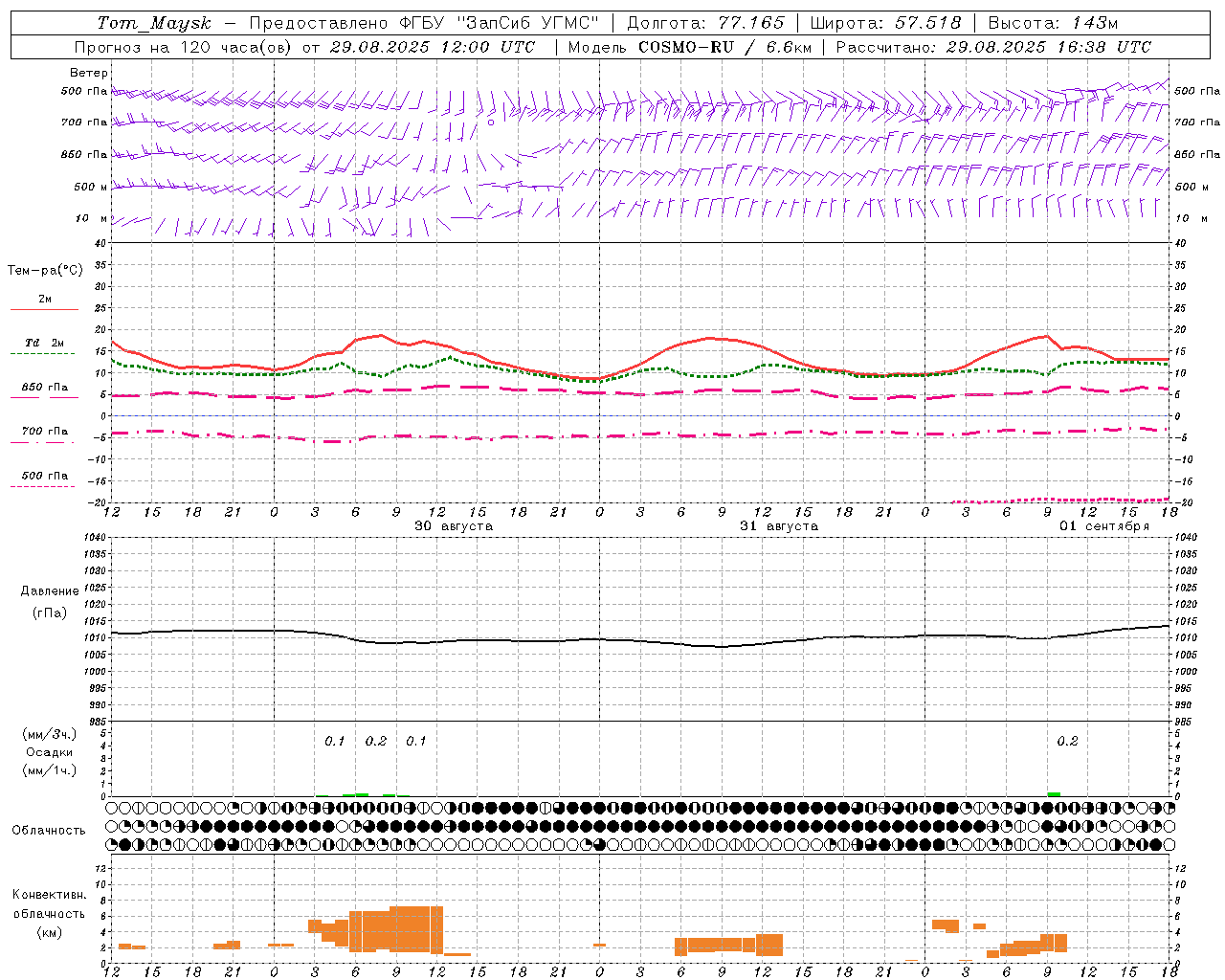Screen dimensions: 1225x980
Task: Click the forecast start time 29.08.2025 12:00 UTC
Action: click(x=433, y=47)
